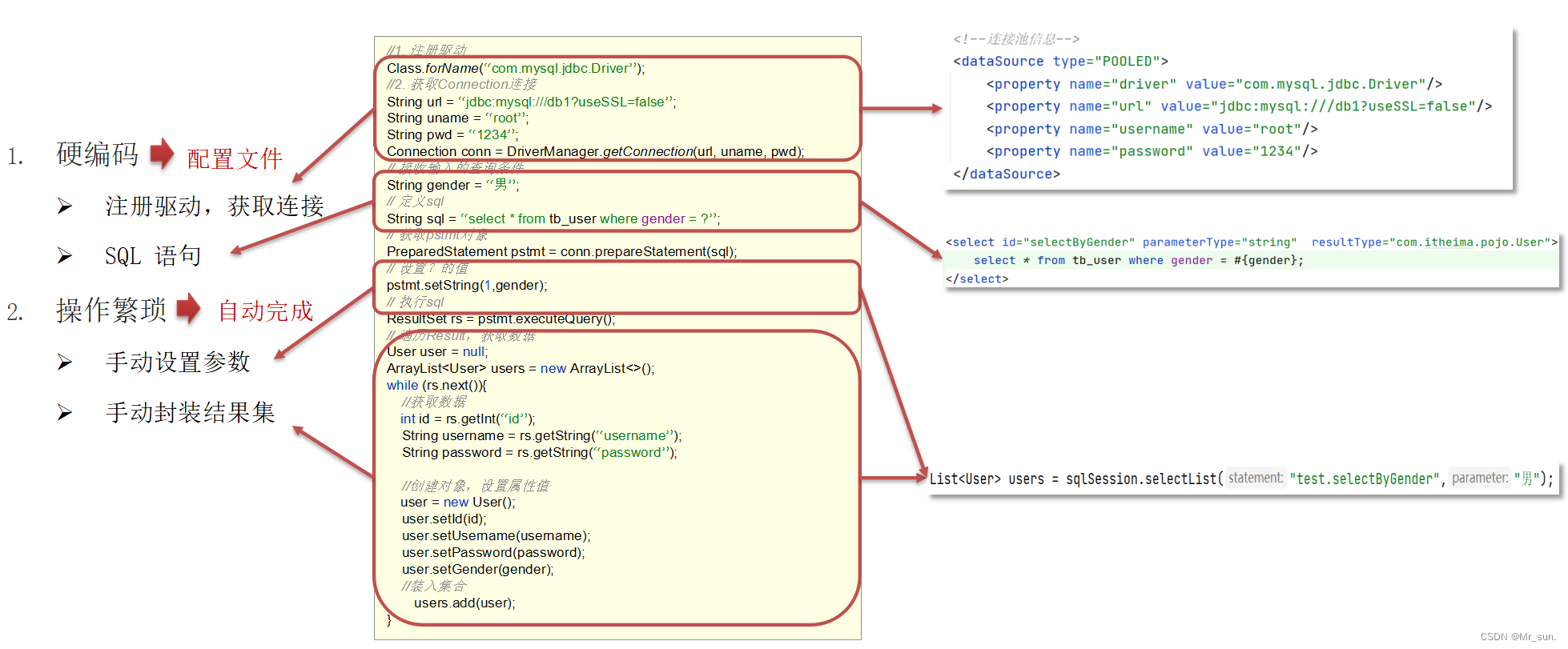This screenshot has height=649, width=1568.
Task: Click the heading '硬编码'
Action: pyautogui.click(x=97, y=154)
